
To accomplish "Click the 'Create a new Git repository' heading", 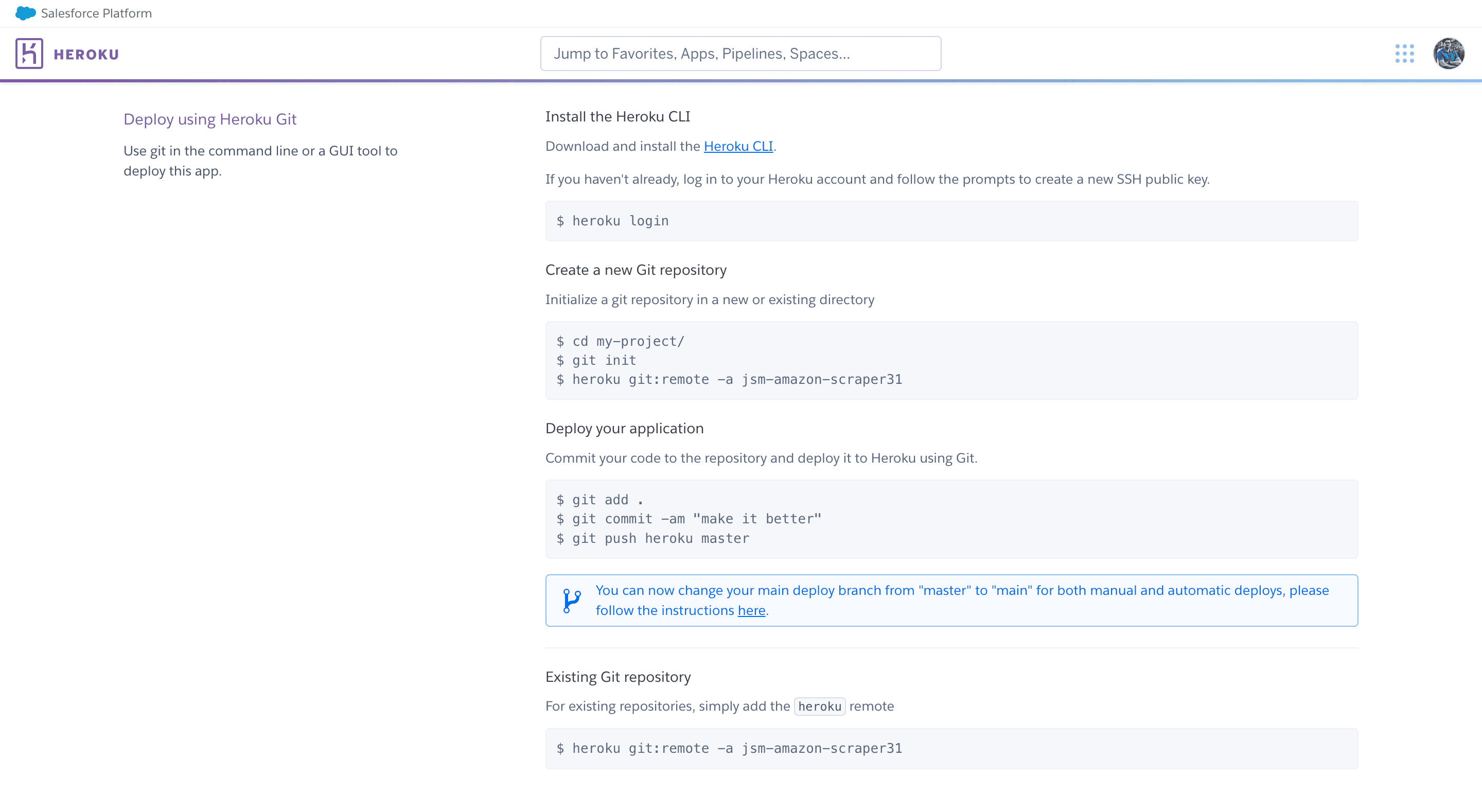I will pyautogui.click(x=636, y=270).
